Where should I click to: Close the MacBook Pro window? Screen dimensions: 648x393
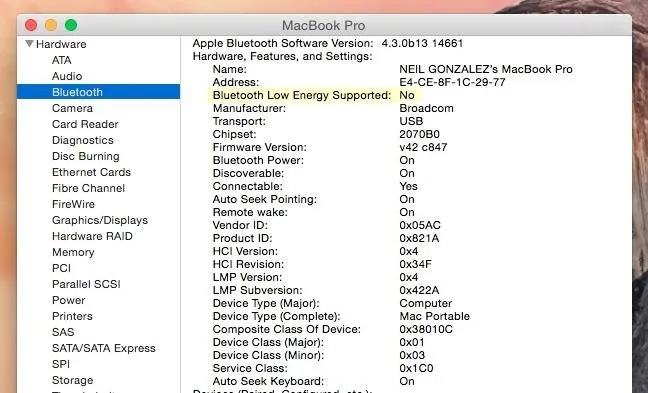click(31, 25)
